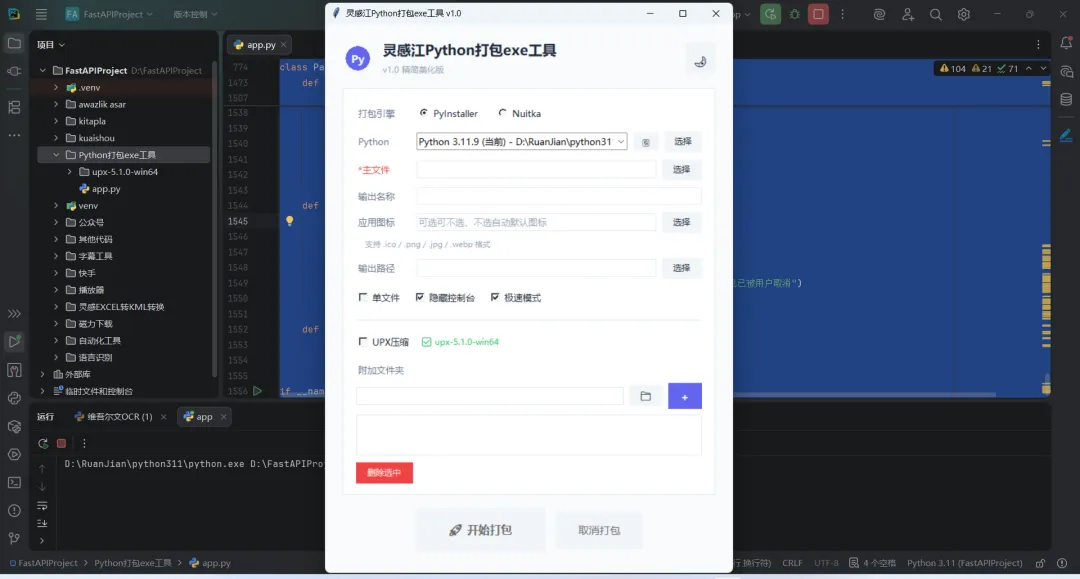Enable the UPX压缩 checkbox
Viewport: 1080px width, 579px height.
coord(363,341)
